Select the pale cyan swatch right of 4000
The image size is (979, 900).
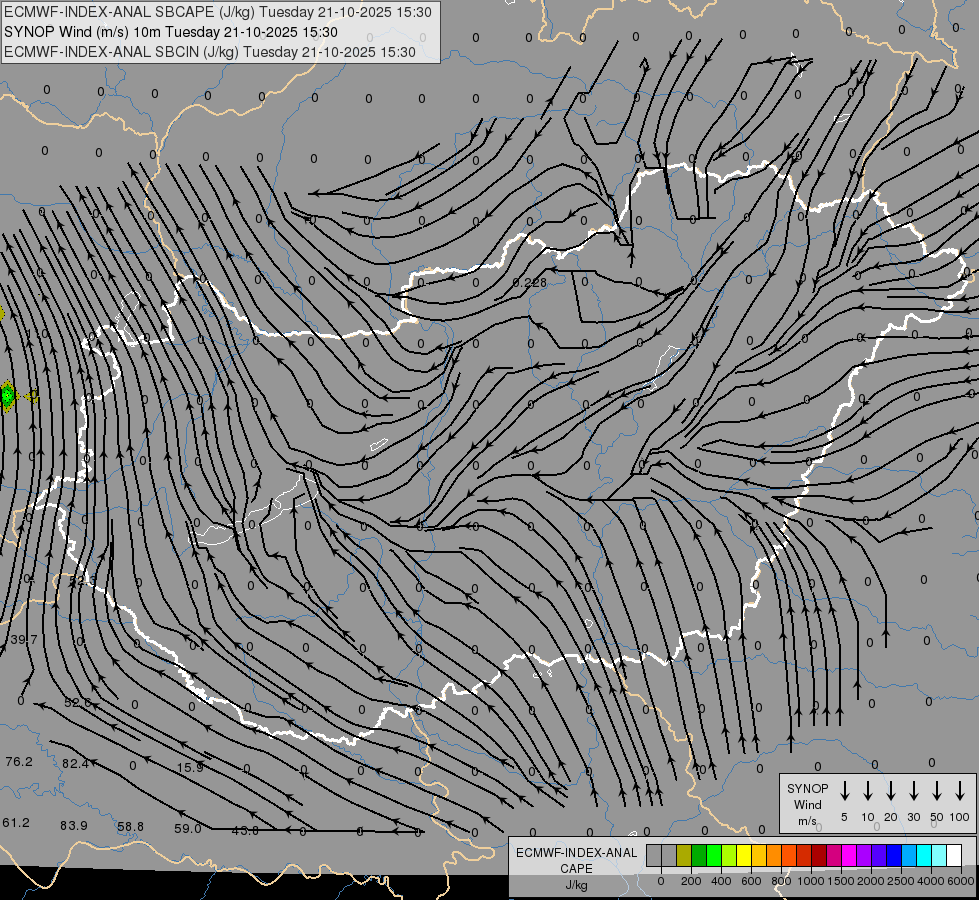940,855
